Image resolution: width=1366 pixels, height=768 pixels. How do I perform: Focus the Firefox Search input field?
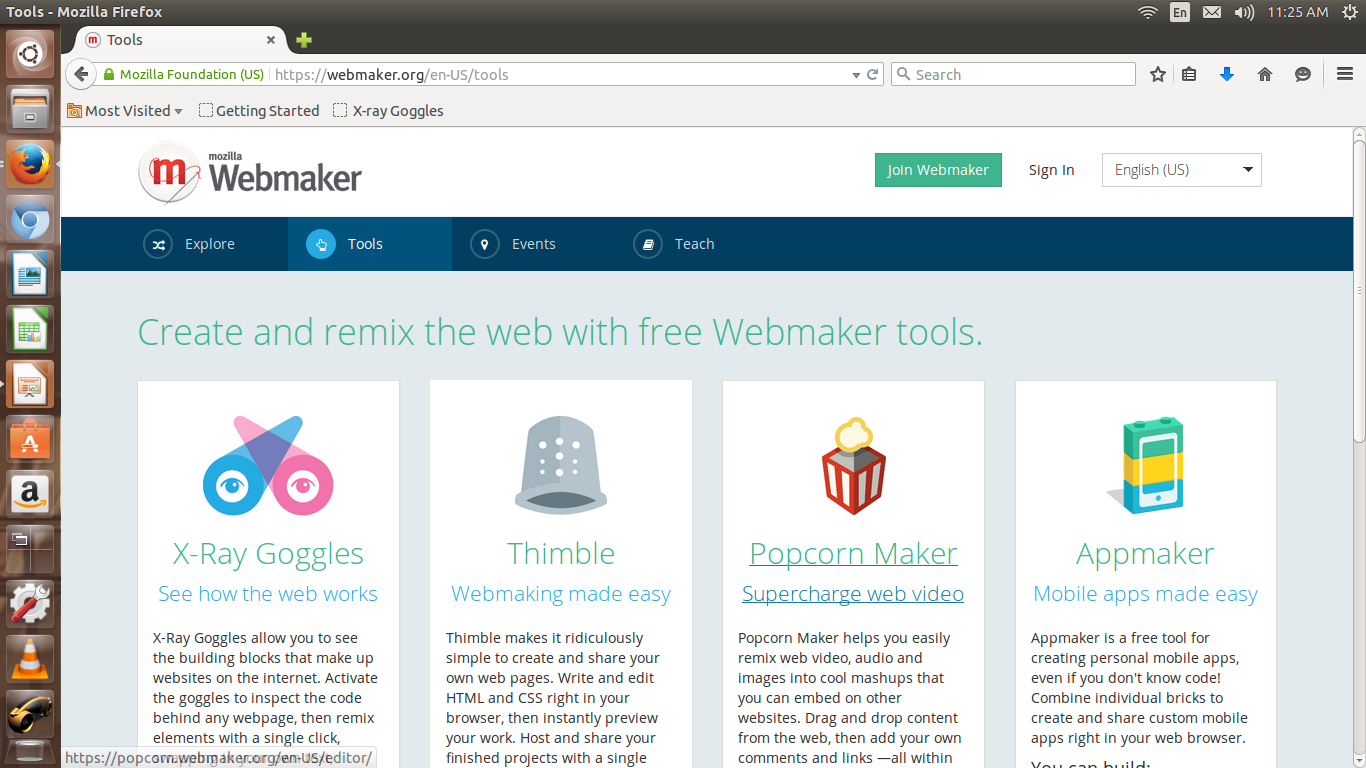point(1013,74)
